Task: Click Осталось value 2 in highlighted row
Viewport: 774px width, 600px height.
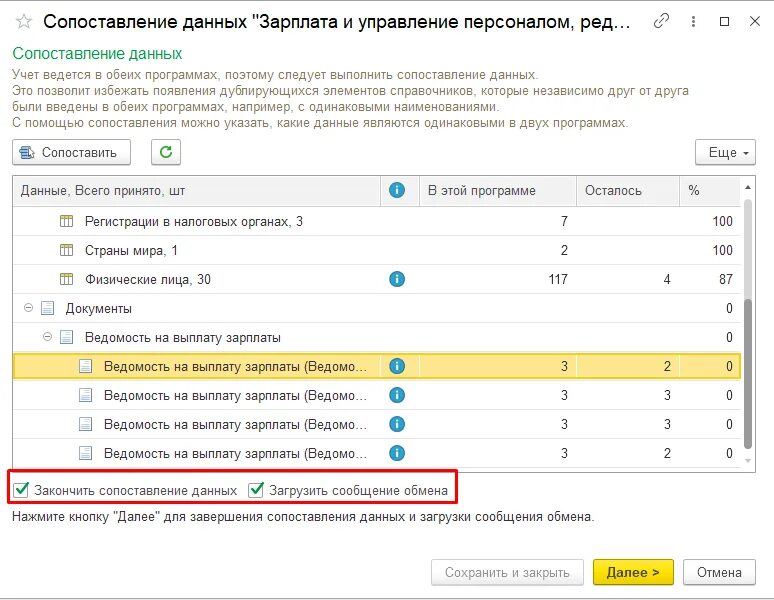Action: coord(667,366)
